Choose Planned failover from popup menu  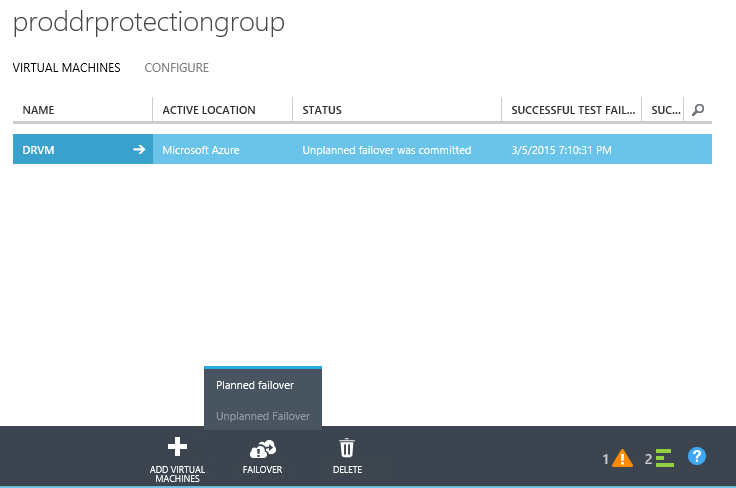click(255, 385)
